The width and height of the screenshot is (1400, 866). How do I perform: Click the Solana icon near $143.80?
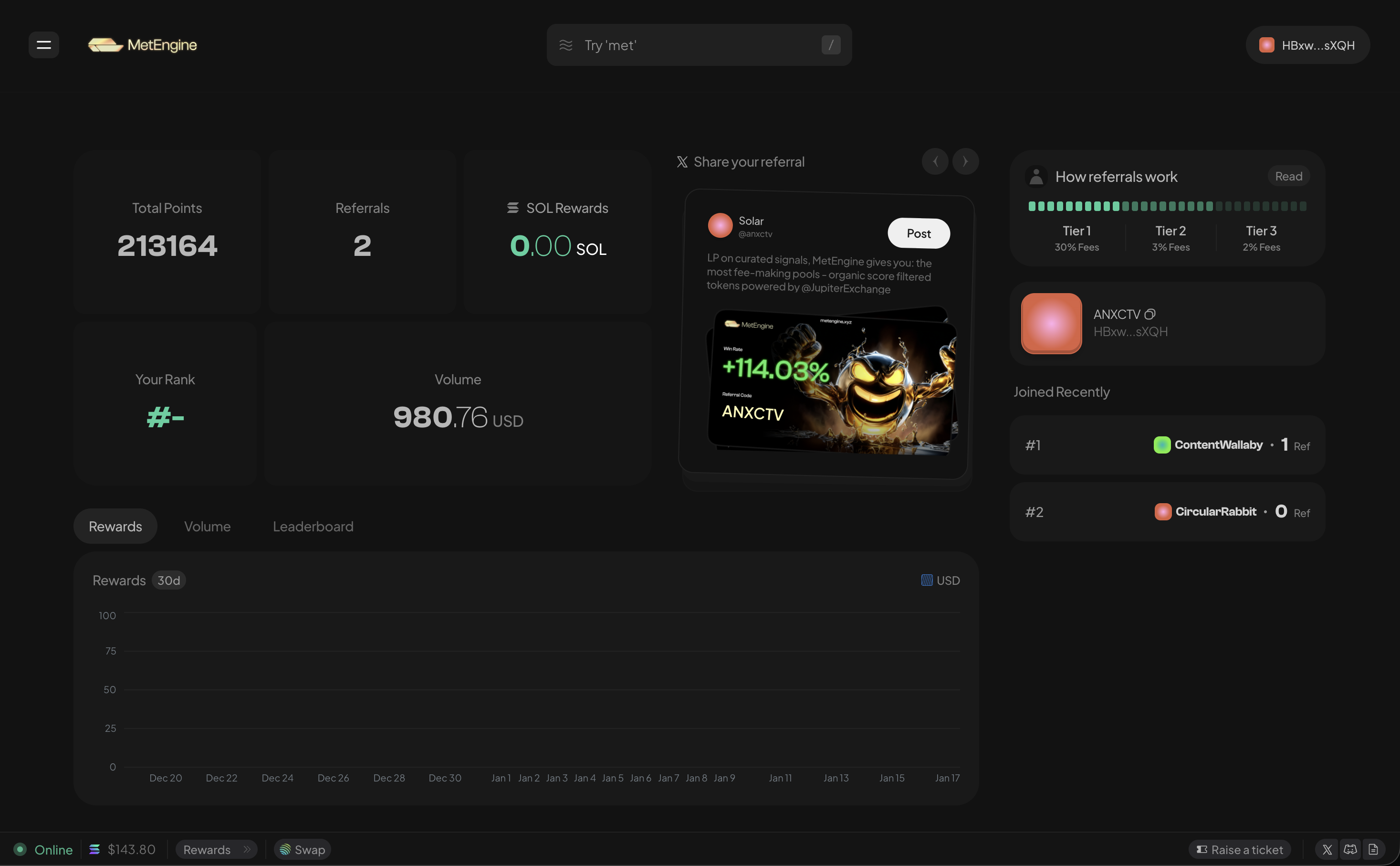(95, 849)
